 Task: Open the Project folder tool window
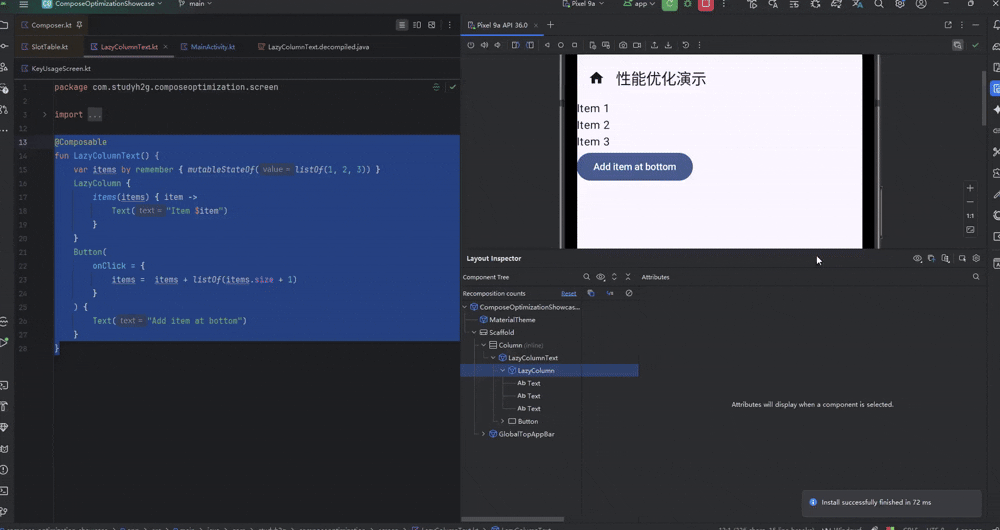(4, 25)
